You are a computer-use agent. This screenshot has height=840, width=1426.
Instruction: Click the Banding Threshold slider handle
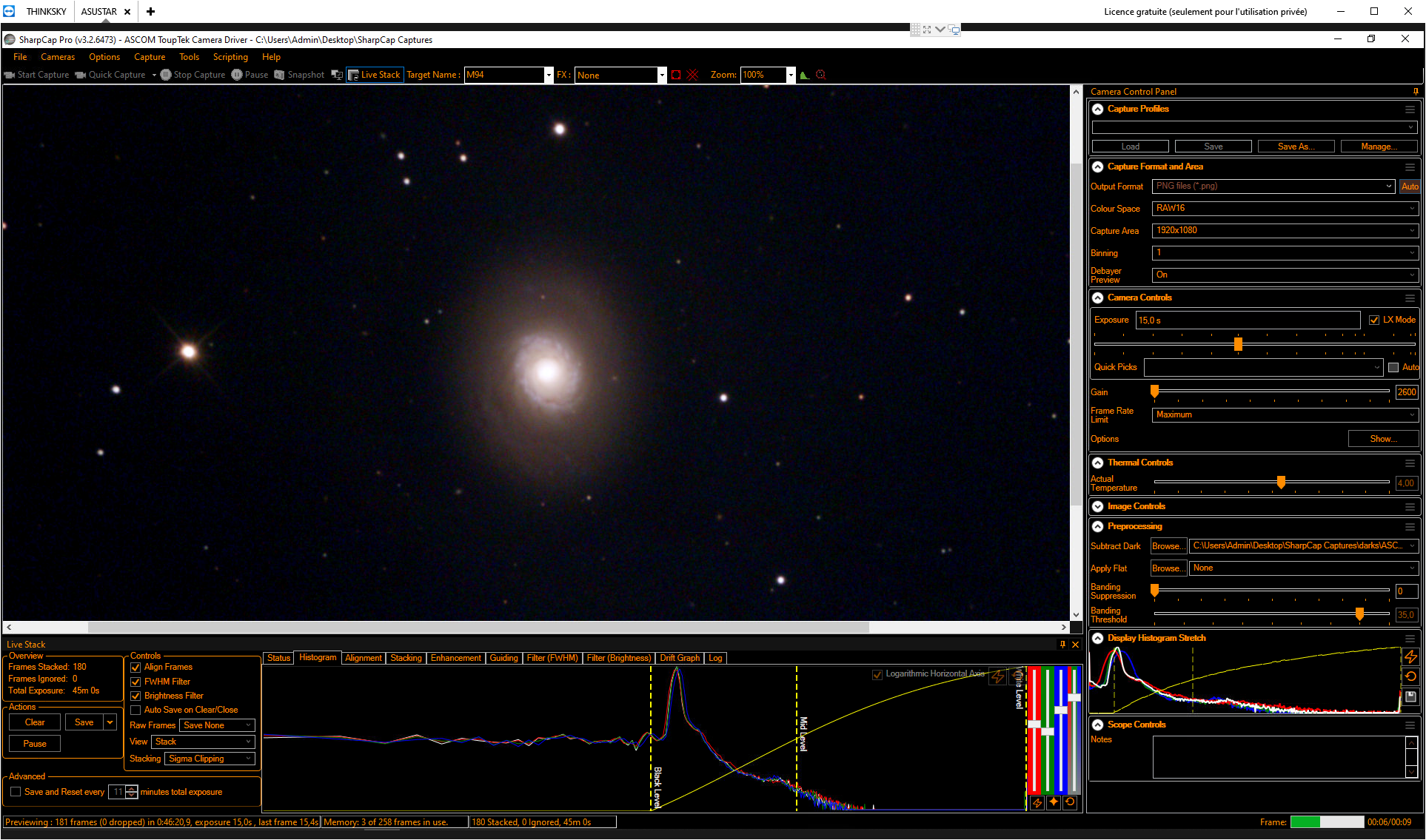point(1359,614)
